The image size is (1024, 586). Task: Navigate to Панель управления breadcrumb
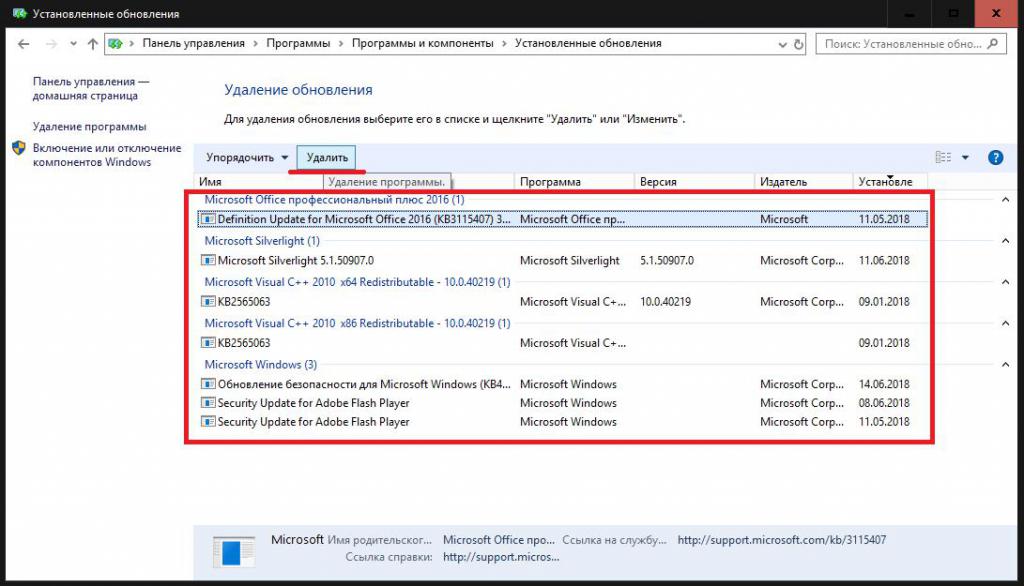tap(193, 43)
